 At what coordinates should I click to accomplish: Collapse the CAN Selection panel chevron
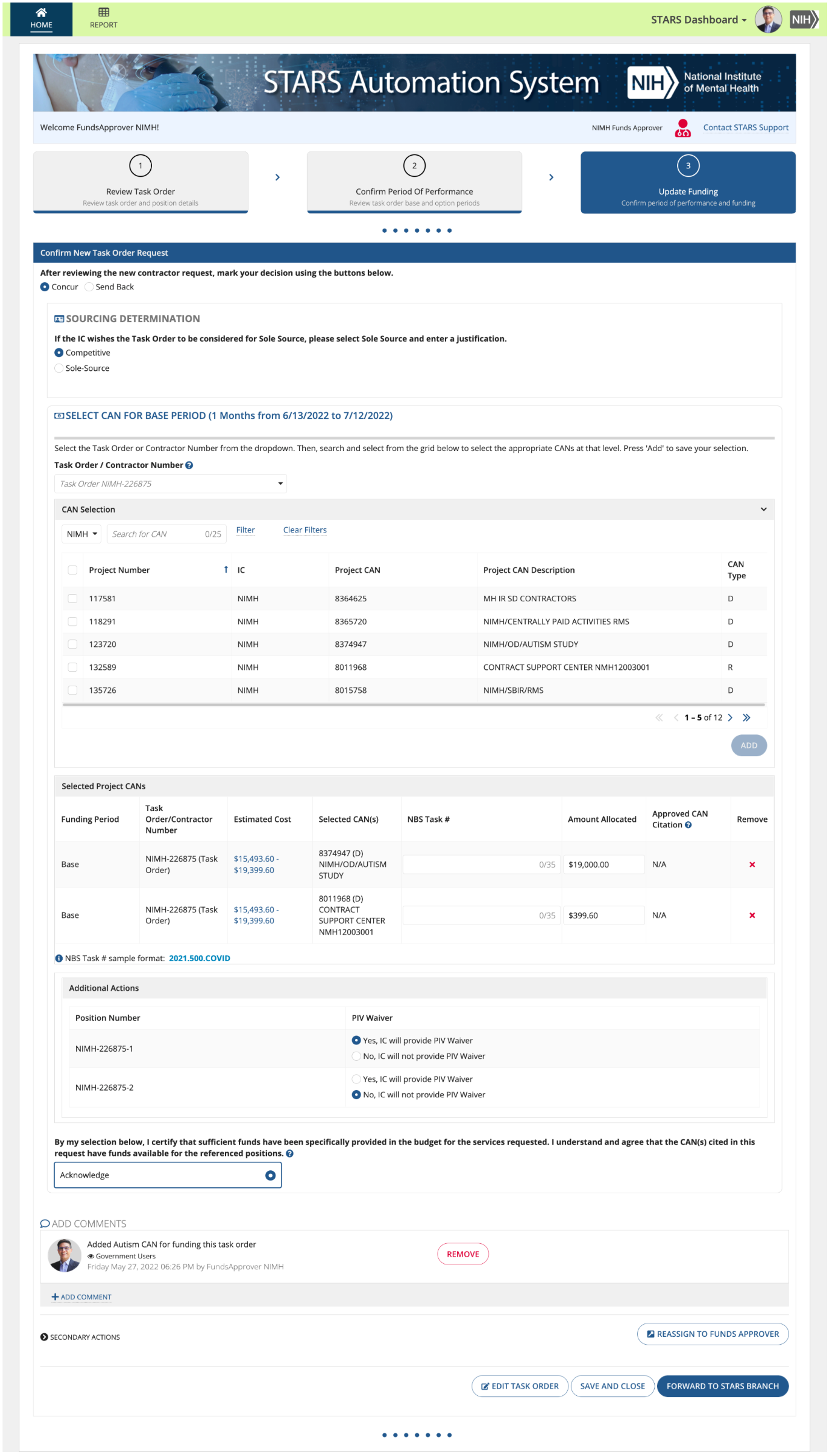click(764, 509)
